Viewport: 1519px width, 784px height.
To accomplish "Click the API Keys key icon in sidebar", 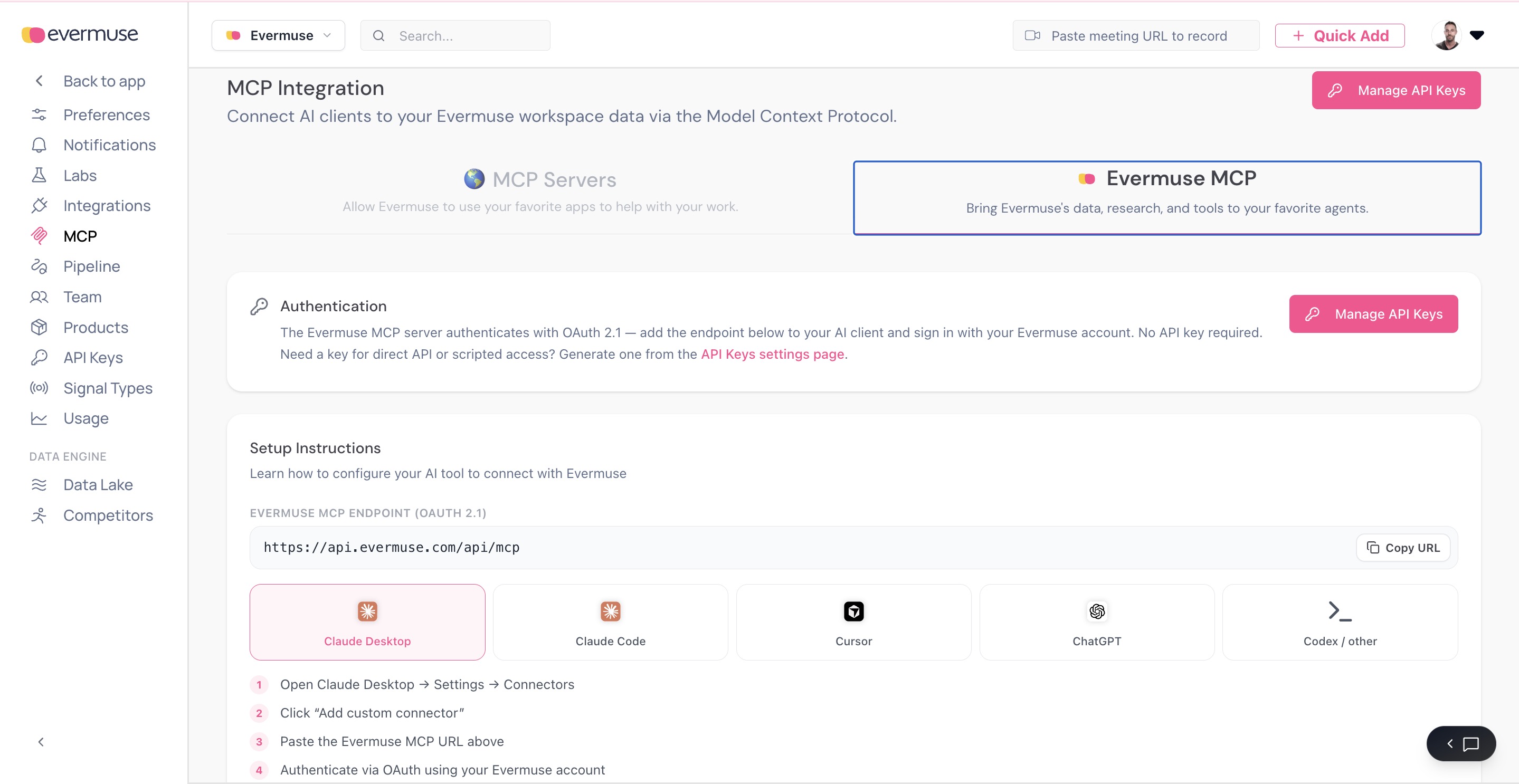I will coord(39,357).
